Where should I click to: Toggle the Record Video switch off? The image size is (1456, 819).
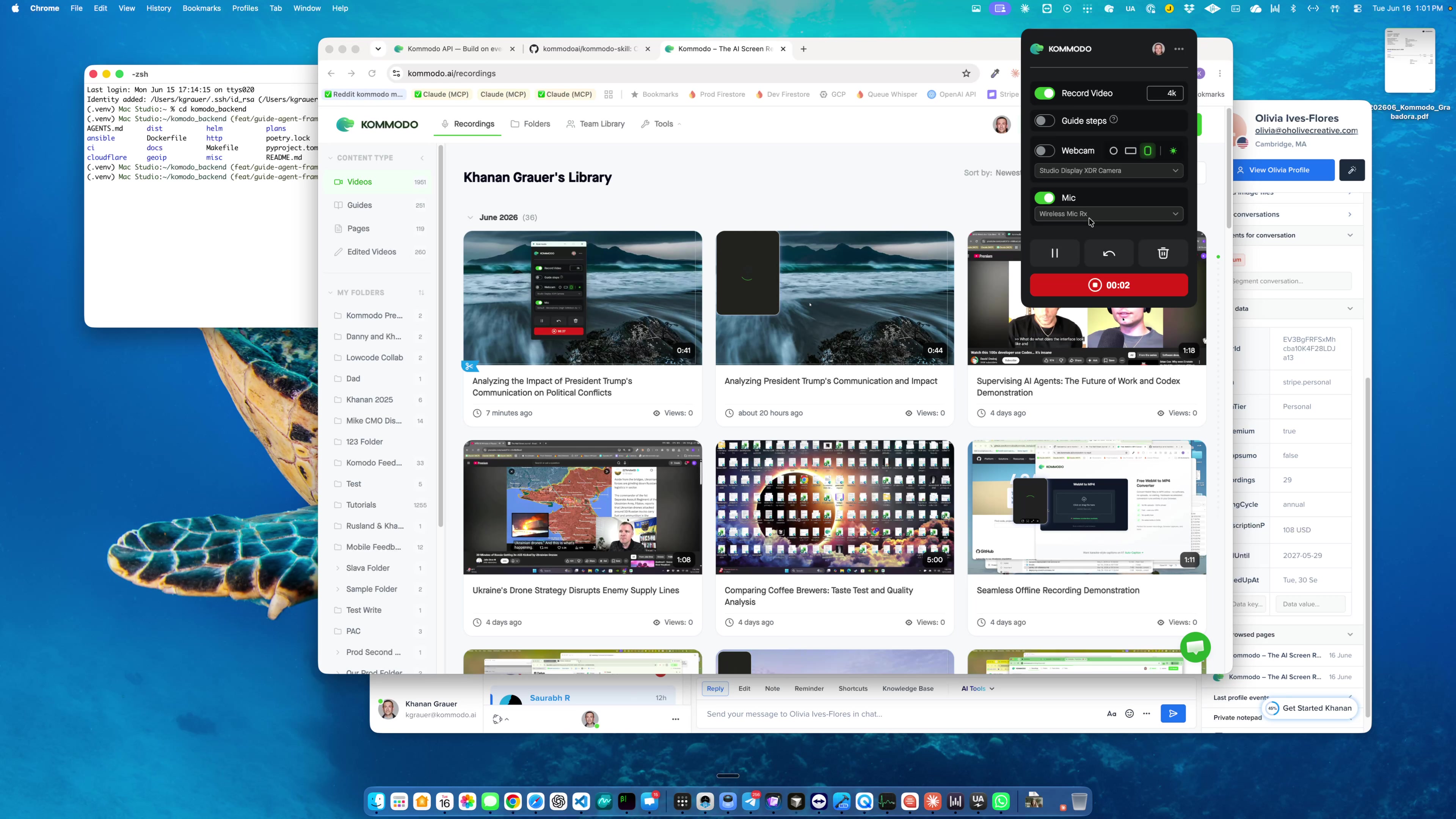coord(1045,93)
